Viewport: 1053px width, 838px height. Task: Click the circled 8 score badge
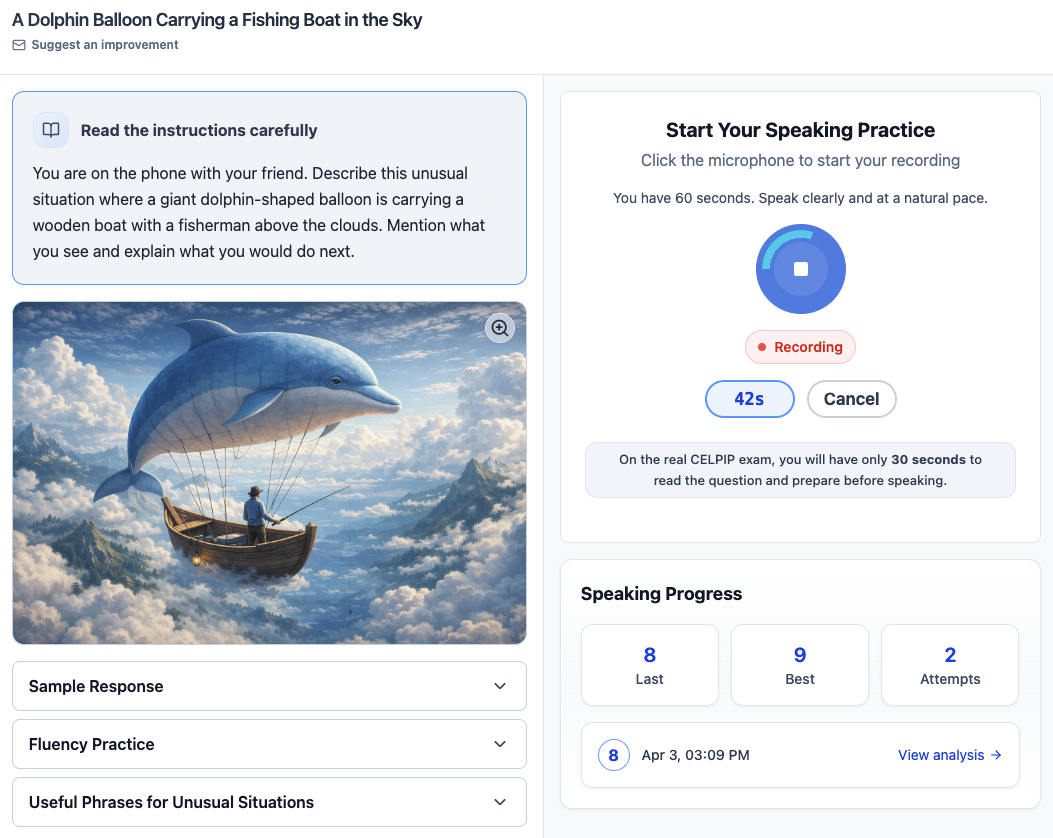[x=614, y=755]
